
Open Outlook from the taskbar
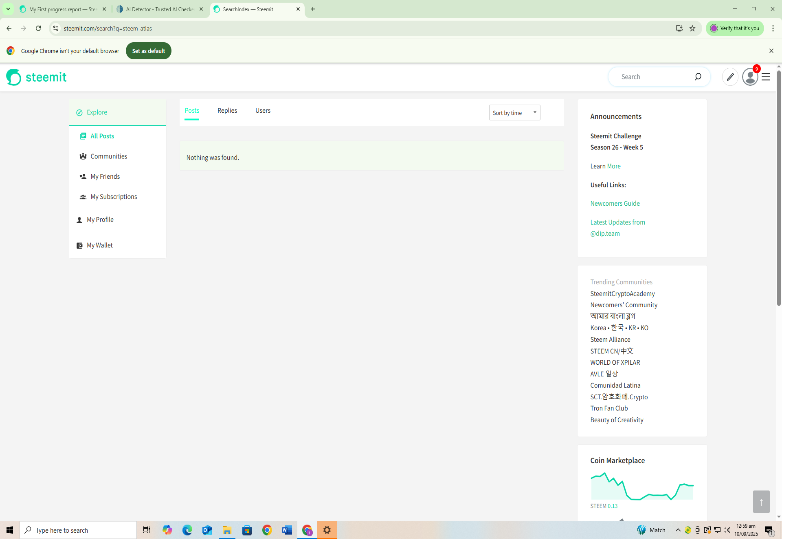tap(207, 530)
